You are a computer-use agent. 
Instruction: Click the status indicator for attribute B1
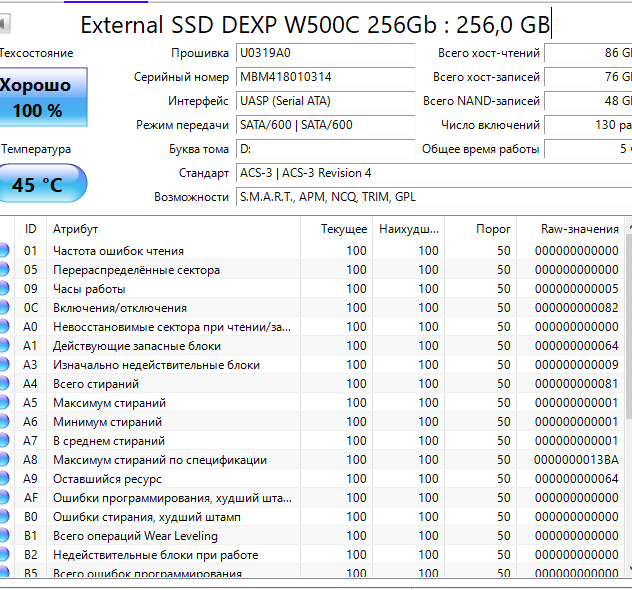pyautogui.click(x=4, y=536)
